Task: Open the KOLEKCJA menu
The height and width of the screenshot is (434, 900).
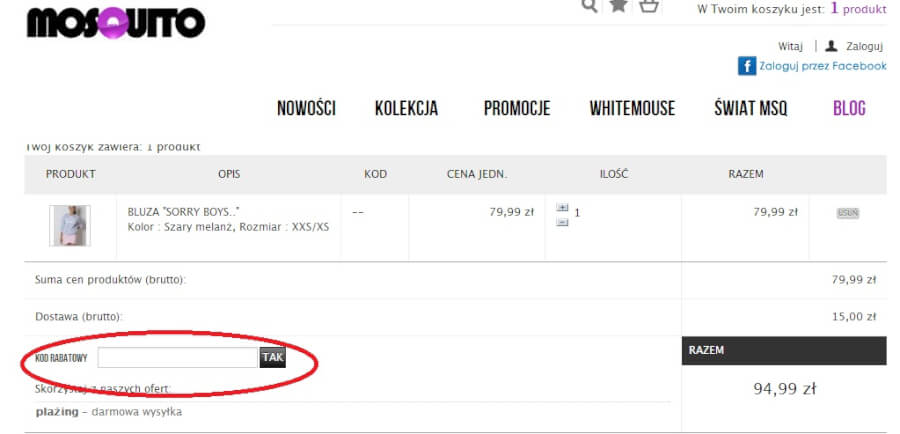Action: (x=406, y=108)
